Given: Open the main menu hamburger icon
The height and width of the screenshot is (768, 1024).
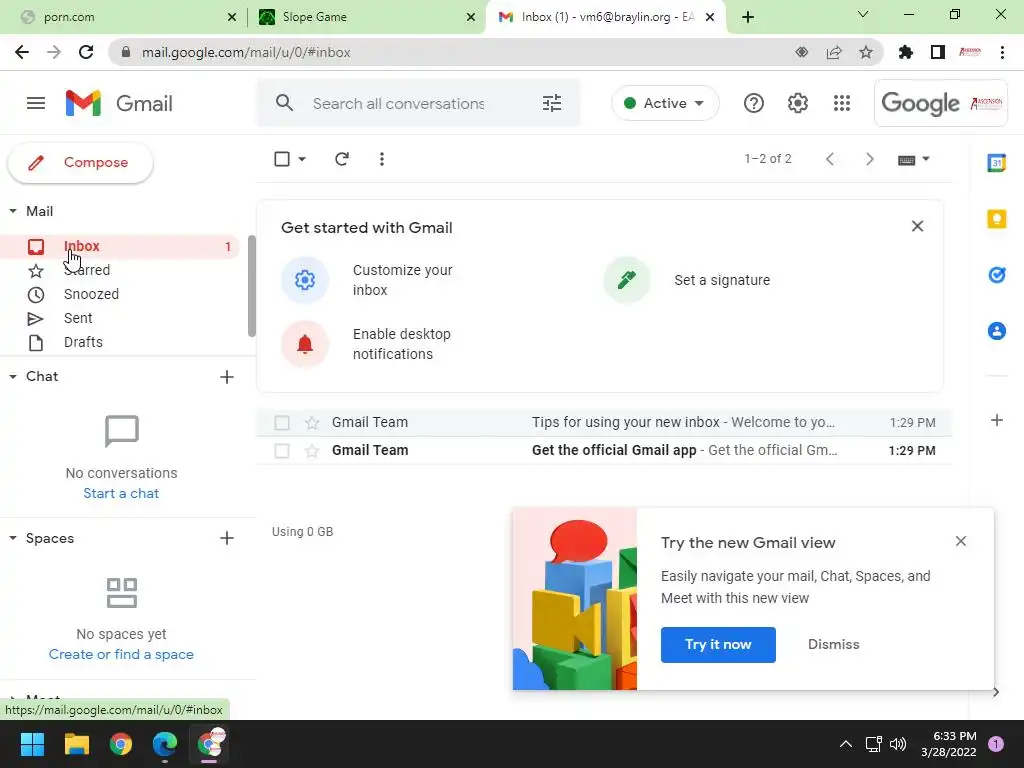Looking at the screenshot, I should tap(36, 103).
